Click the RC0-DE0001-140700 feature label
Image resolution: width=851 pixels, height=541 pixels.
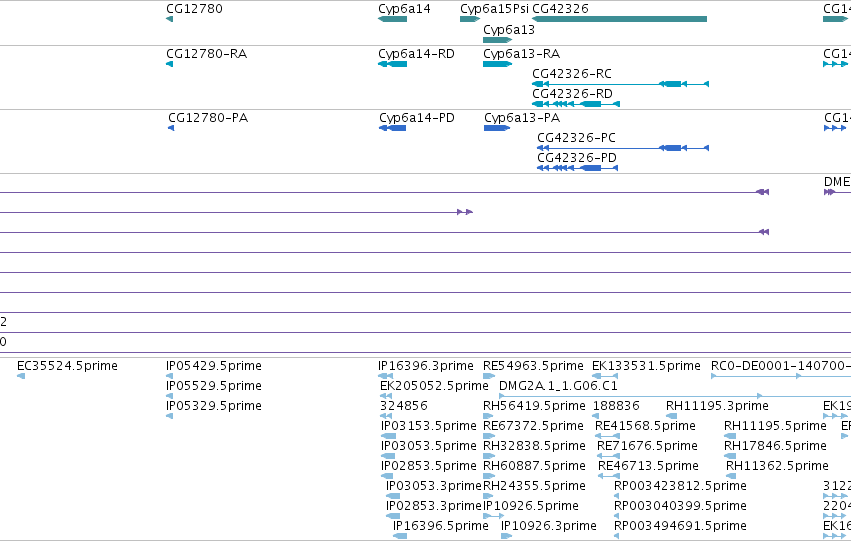[x=781, y=366]
